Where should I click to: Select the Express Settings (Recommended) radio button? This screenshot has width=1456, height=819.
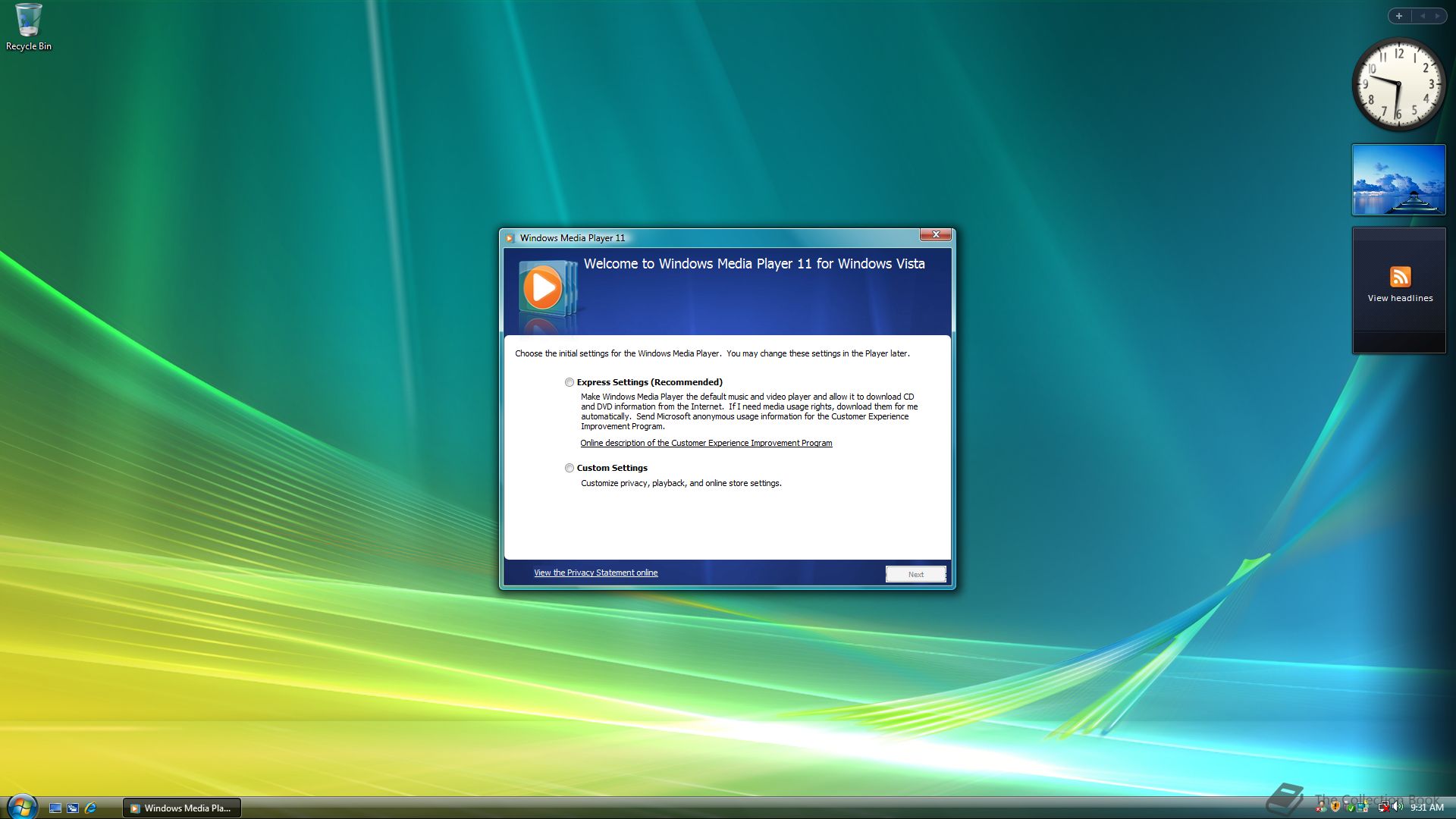tap(569, 382)
